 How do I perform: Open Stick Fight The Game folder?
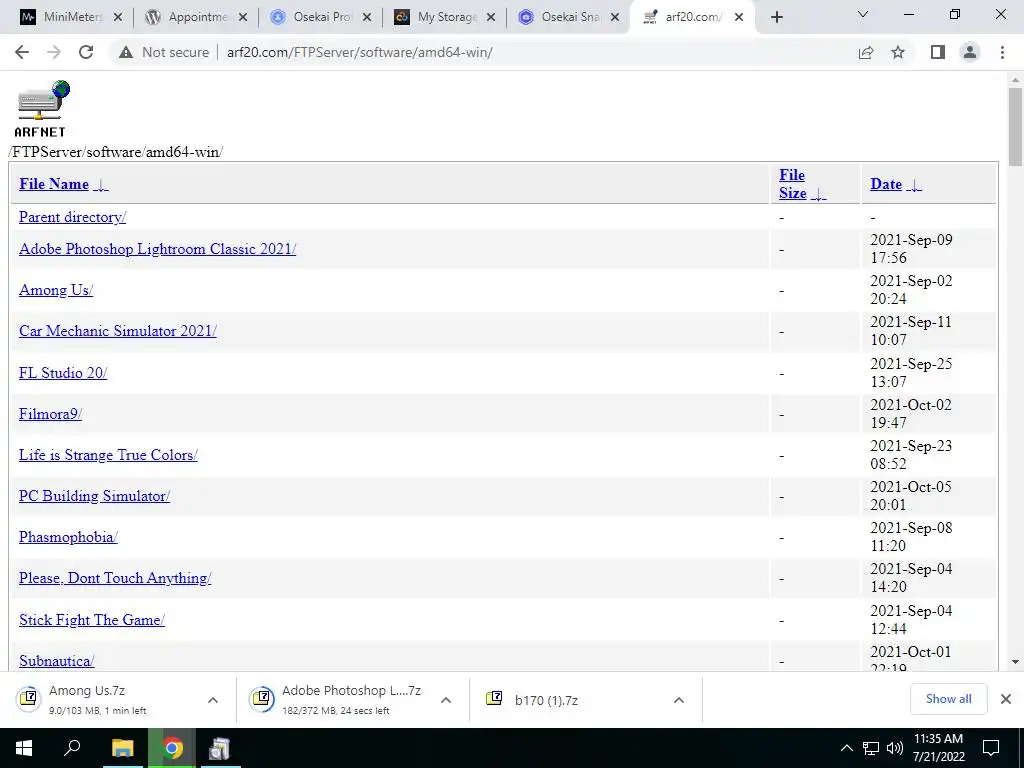[91, 620]
